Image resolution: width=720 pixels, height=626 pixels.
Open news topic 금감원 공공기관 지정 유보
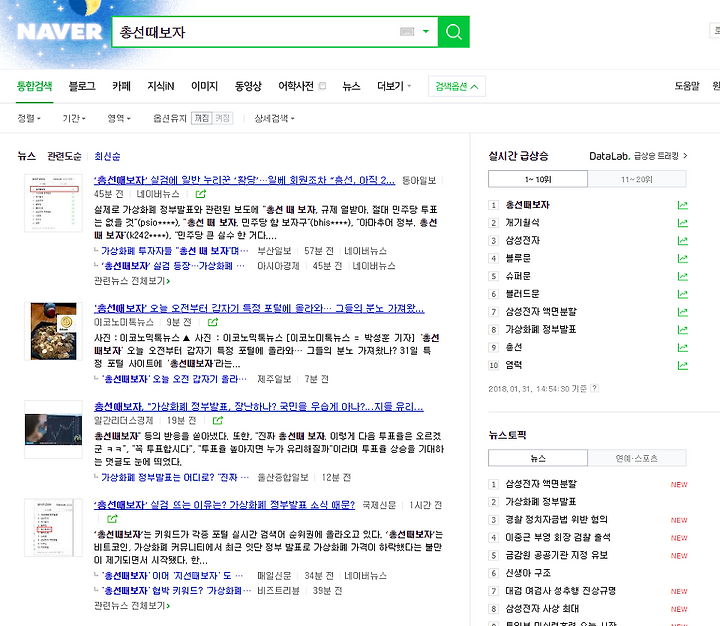click(x=556, y=555)
